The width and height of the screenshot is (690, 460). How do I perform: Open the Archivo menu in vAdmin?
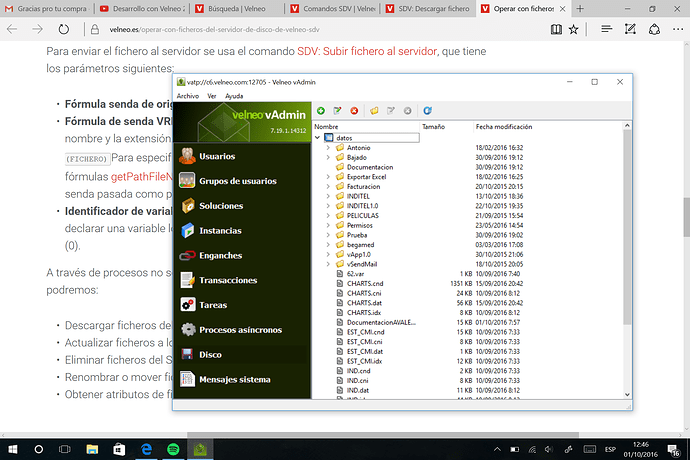(188, 96)
